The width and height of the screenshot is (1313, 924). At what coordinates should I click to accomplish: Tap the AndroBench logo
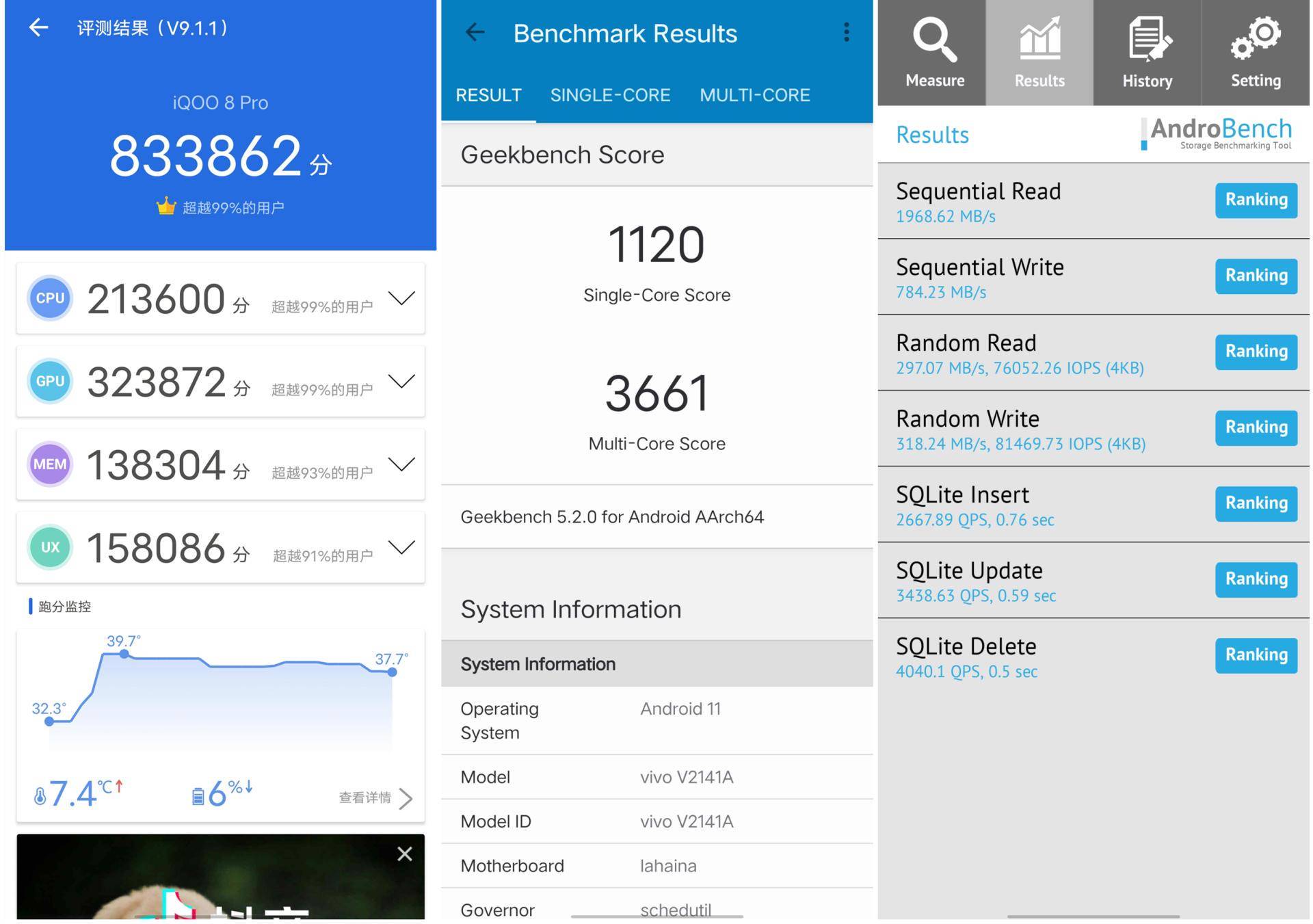(x=1217, y=133)
